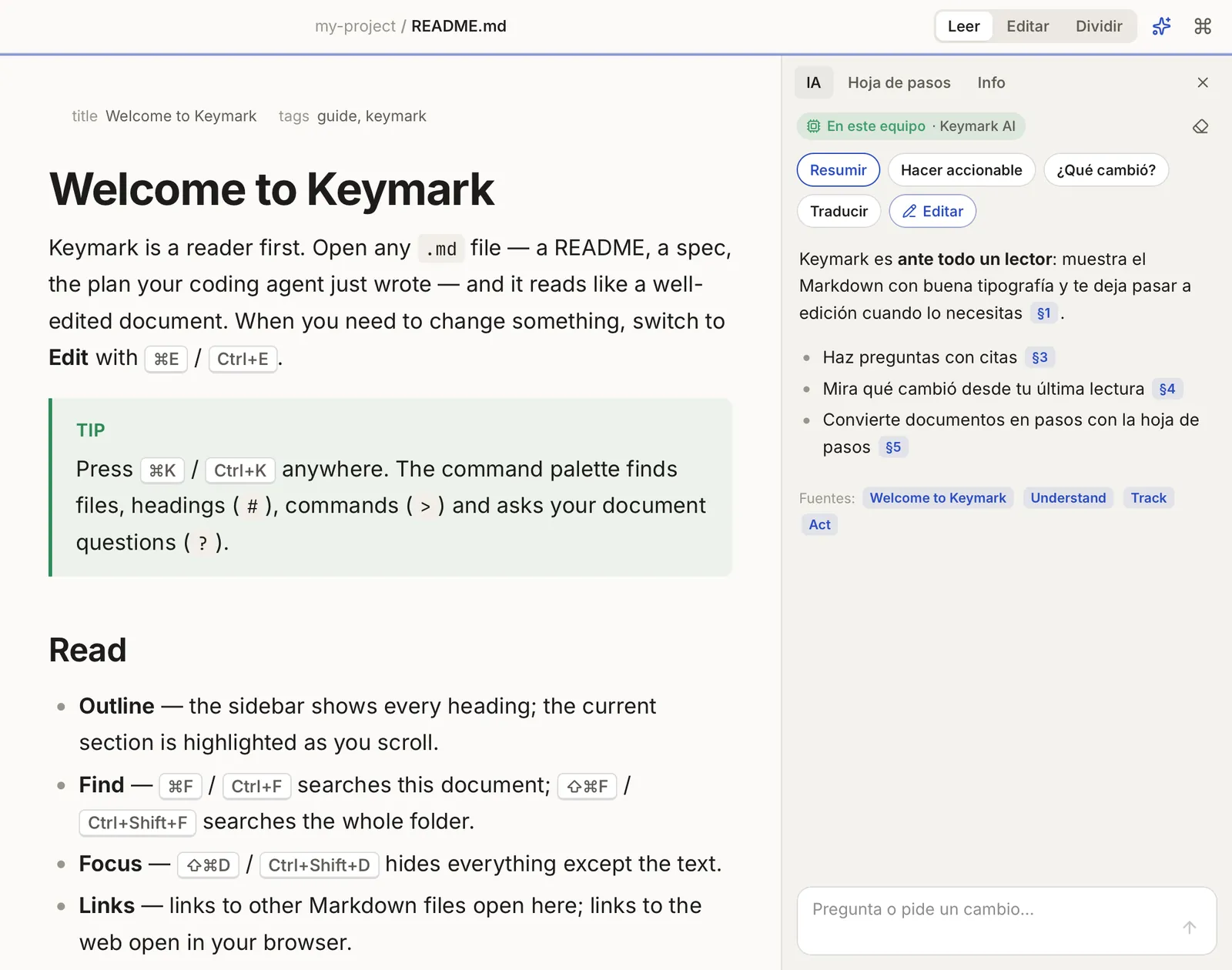The width and height of the screenshot is (1232, 970).
Task: Click the chip icon beside En este equipo
Action: coord(813,126)
